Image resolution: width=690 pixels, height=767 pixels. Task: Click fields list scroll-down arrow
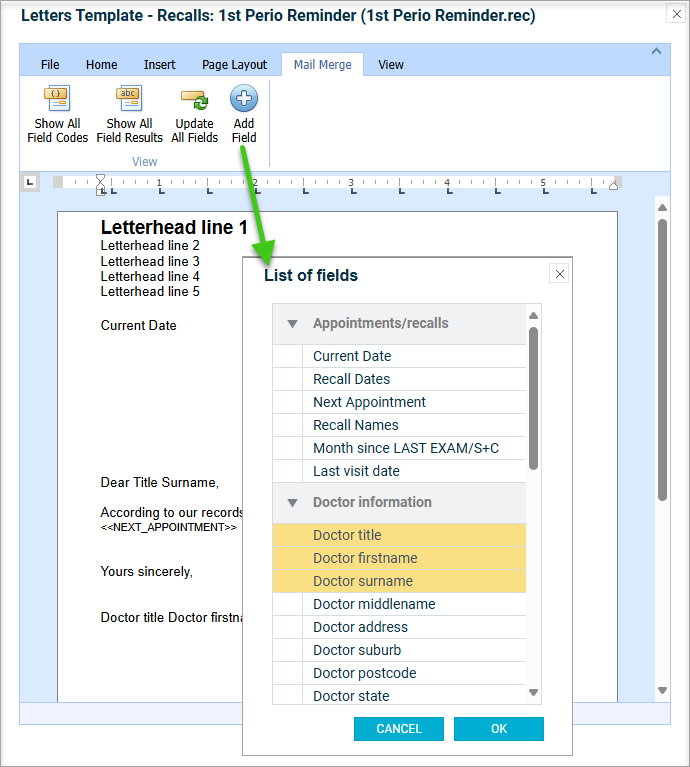tap(534, 692)
